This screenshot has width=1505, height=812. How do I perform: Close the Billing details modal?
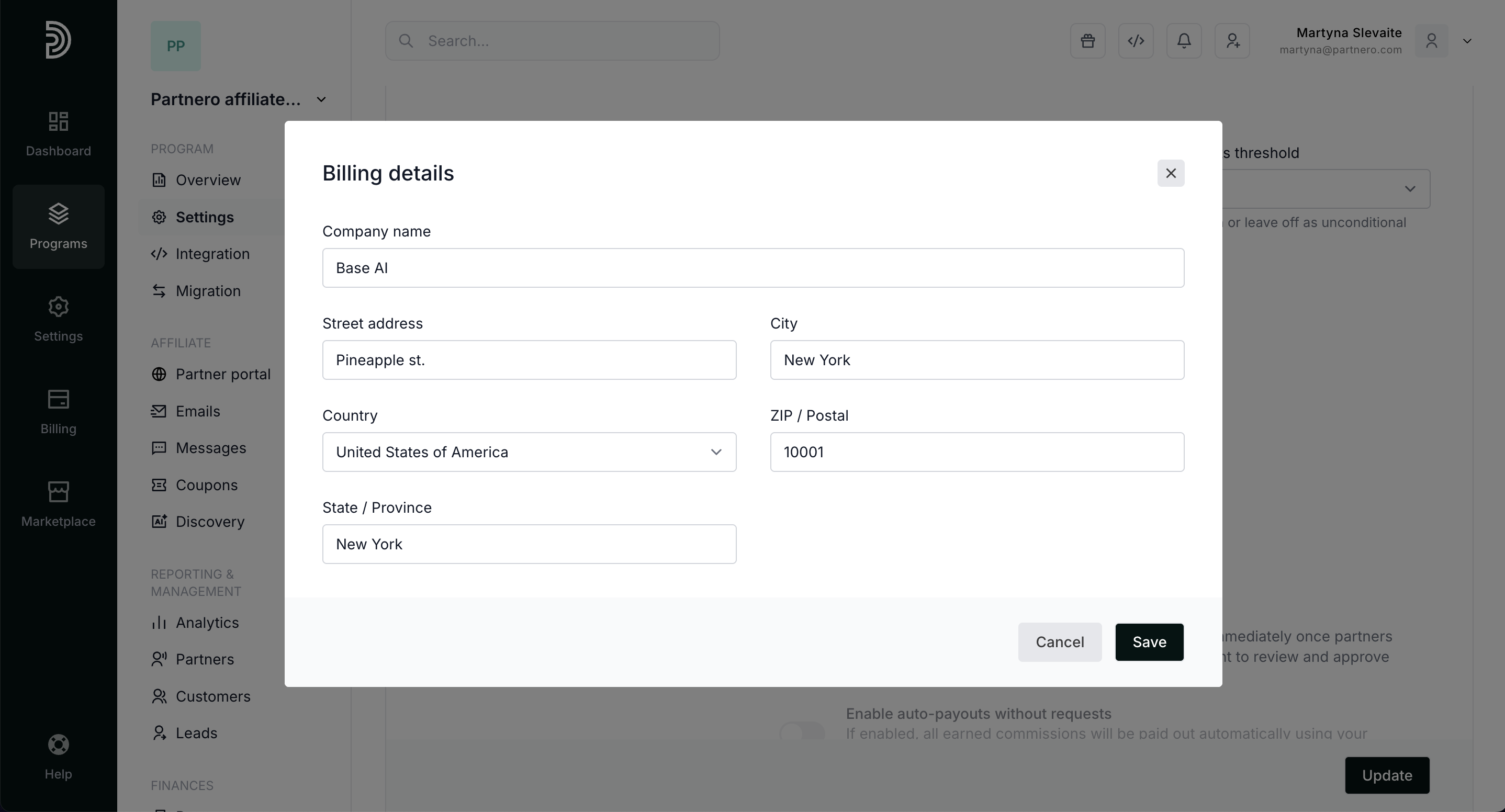point(1170,174)
